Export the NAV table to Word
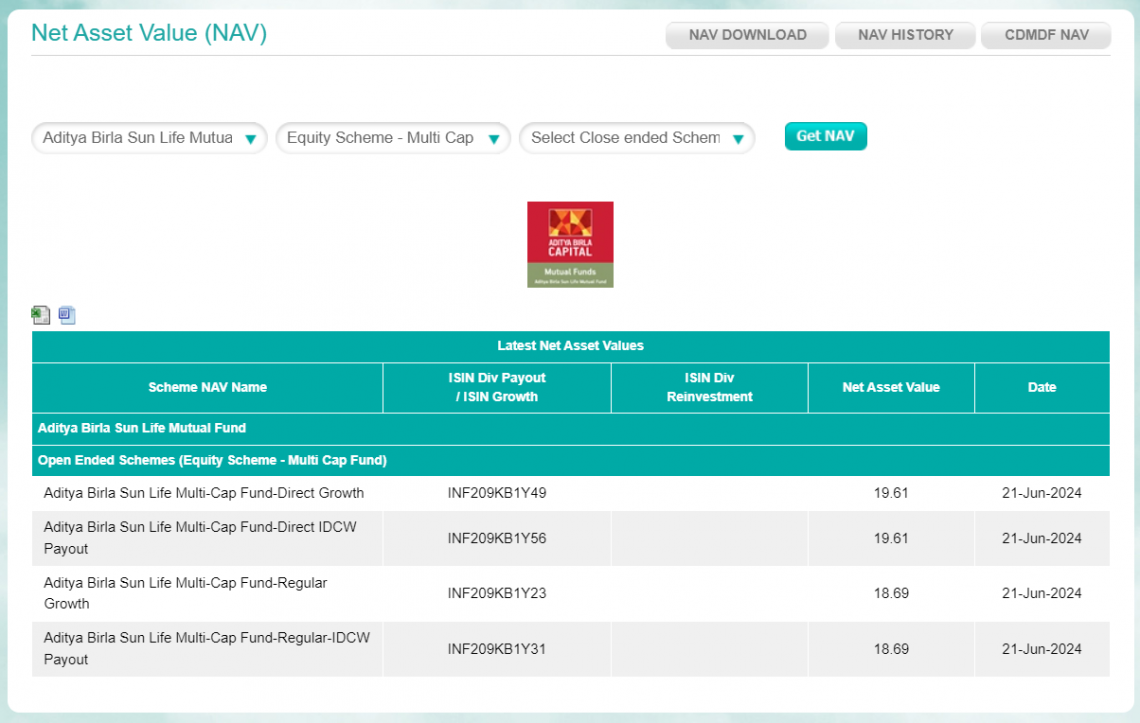Image resolution: width=1140 pixels, height=723 pixels. [x=66, y=314]
